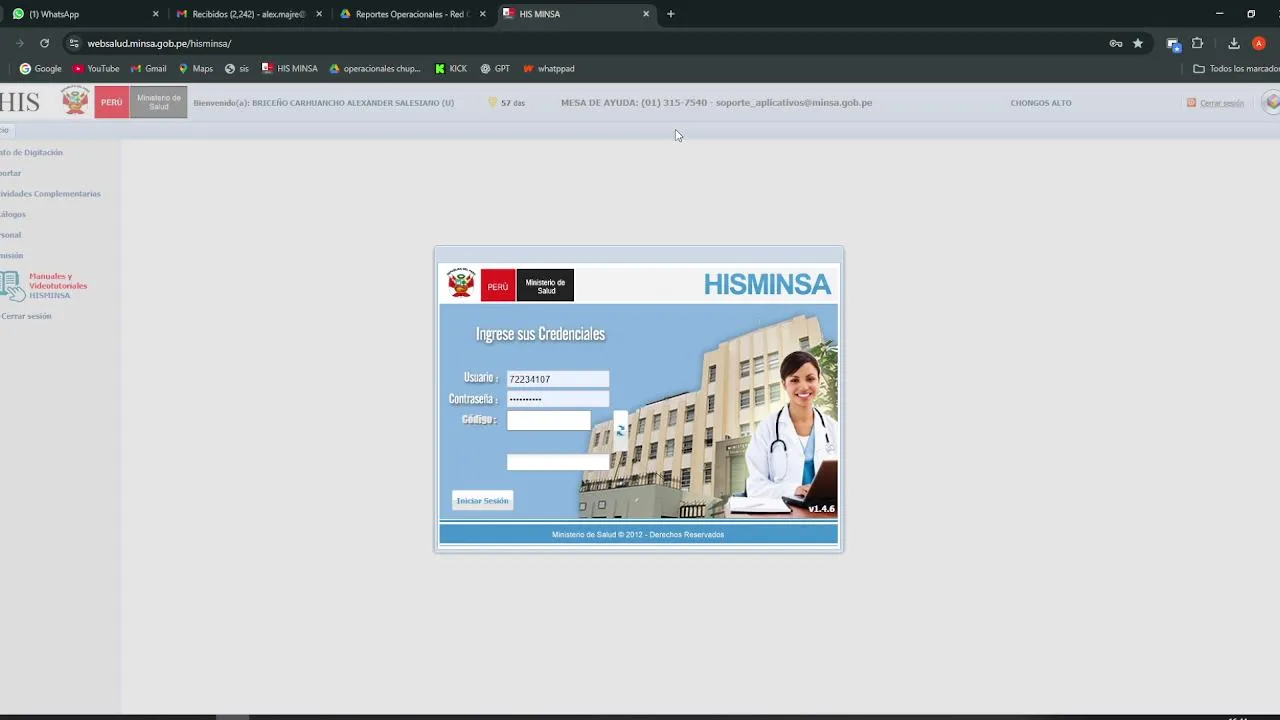Click the tab search/media extension icon
1280x720 pixels.
[1174, 43]
